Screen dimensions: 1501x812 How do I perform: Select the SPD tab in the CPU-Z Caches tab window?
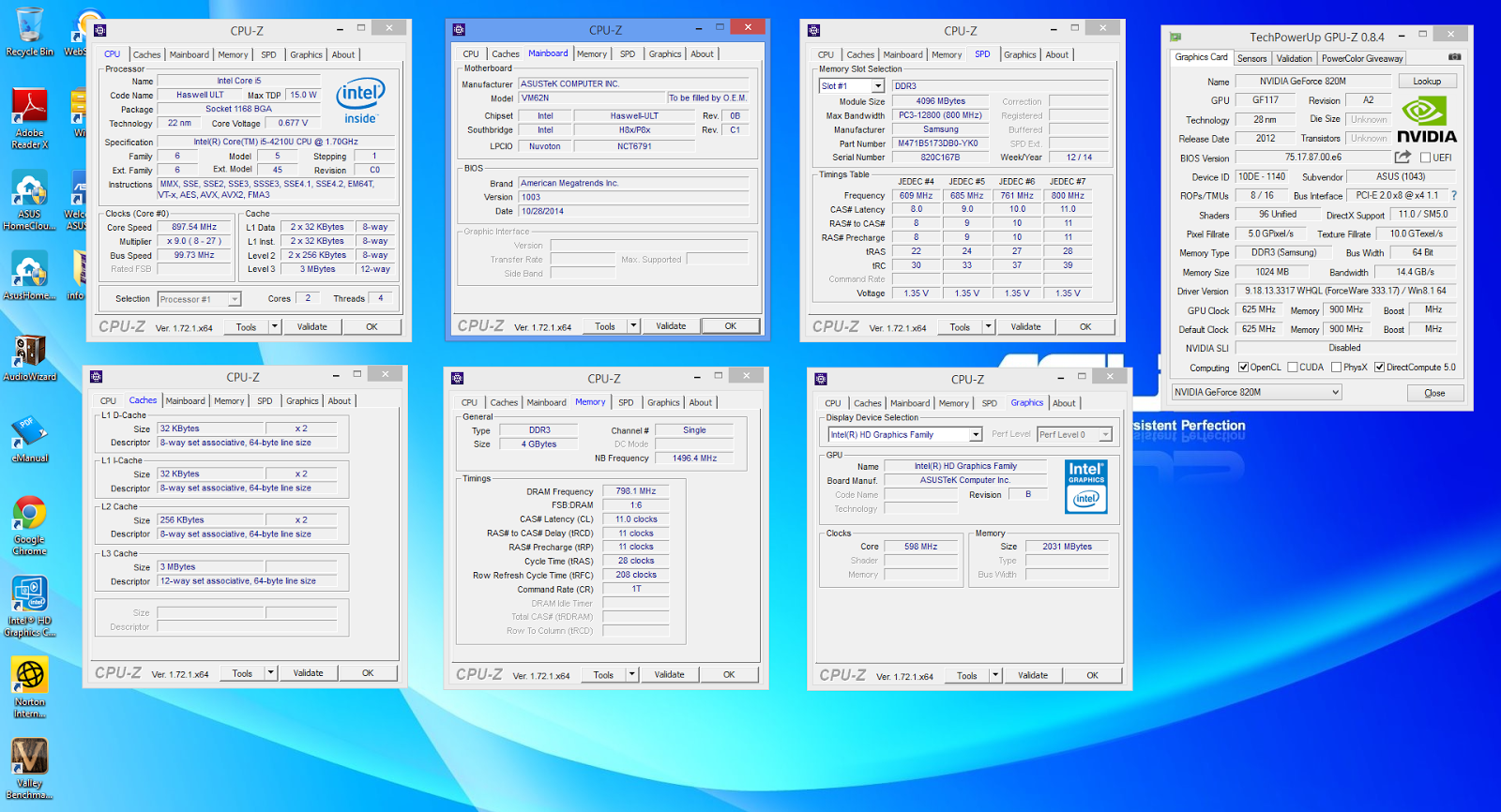(x=265, y=401)
